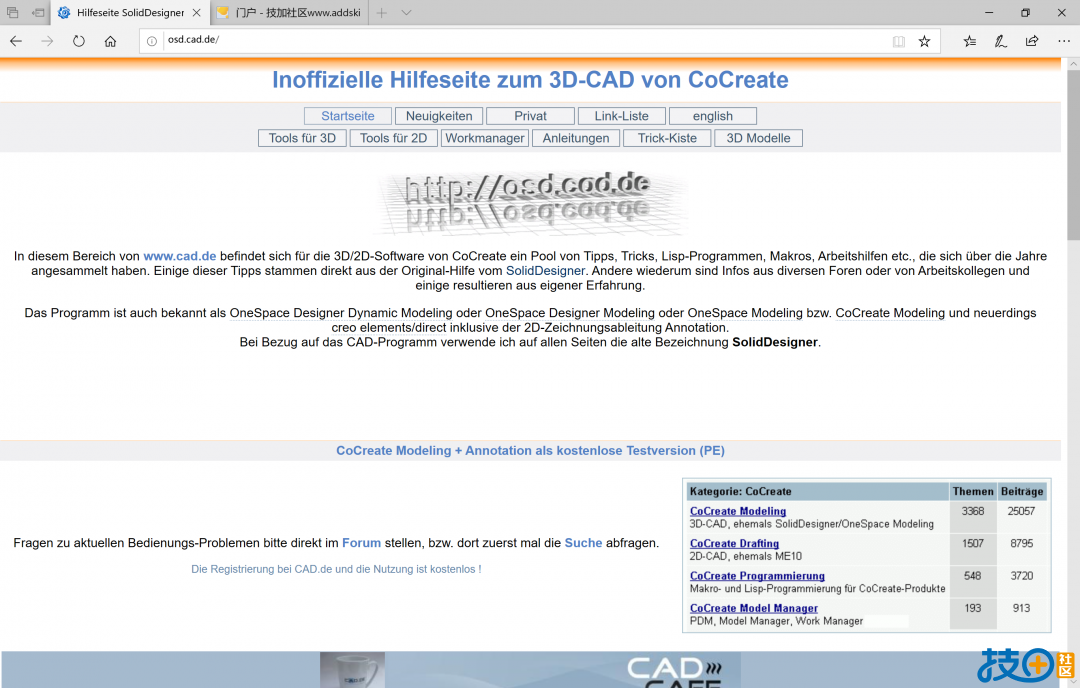
Task: Open the Suche link
Action: pyautogui.click(x=583, y=543)
